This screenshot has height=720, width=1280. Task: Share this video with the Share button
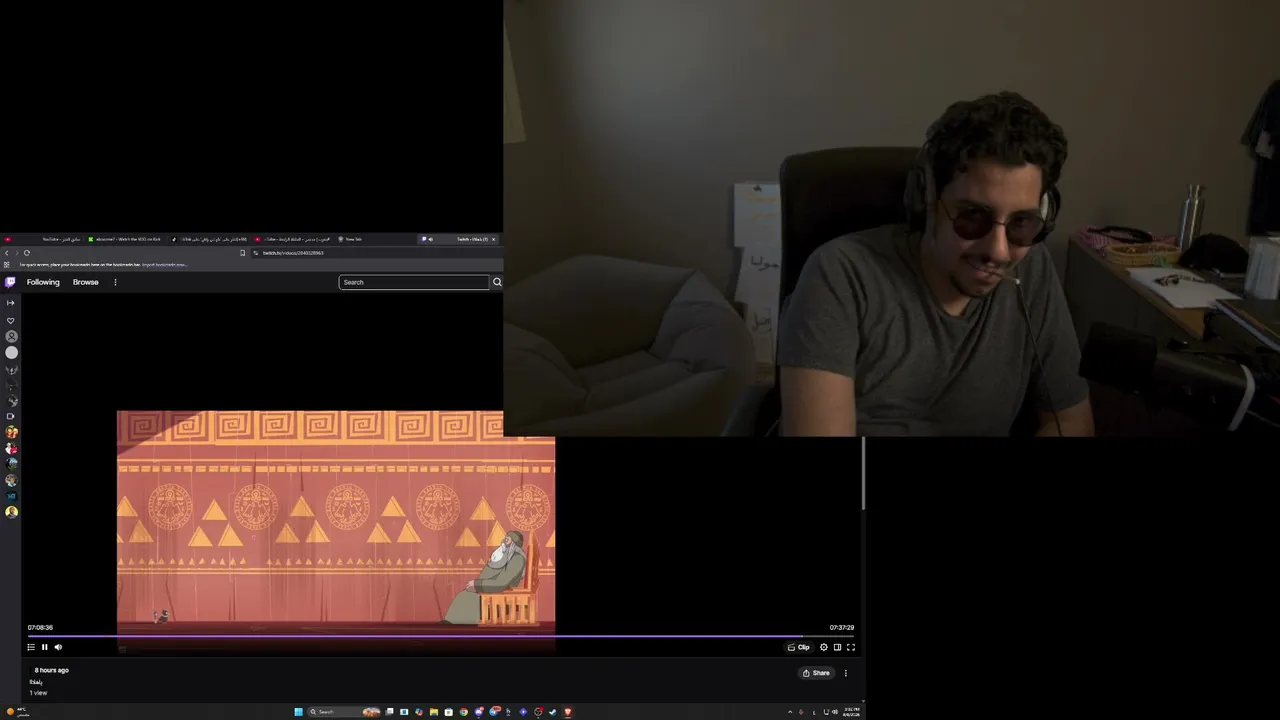816,673
